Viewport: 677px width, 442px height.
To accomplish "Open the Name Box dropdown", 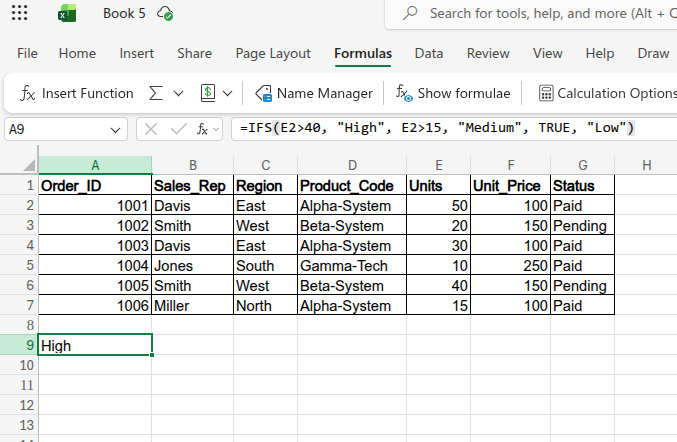I will (x=116, y=129).
